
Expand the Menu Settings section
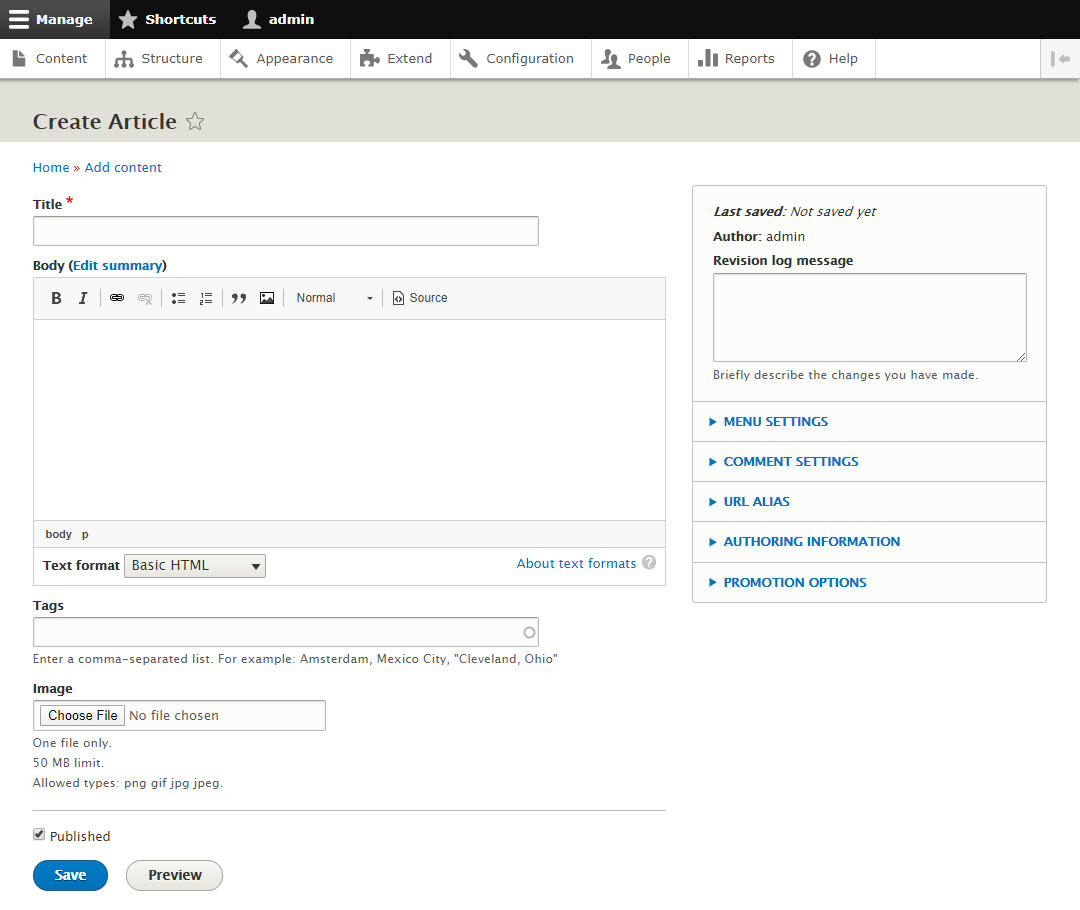(775, 422)
